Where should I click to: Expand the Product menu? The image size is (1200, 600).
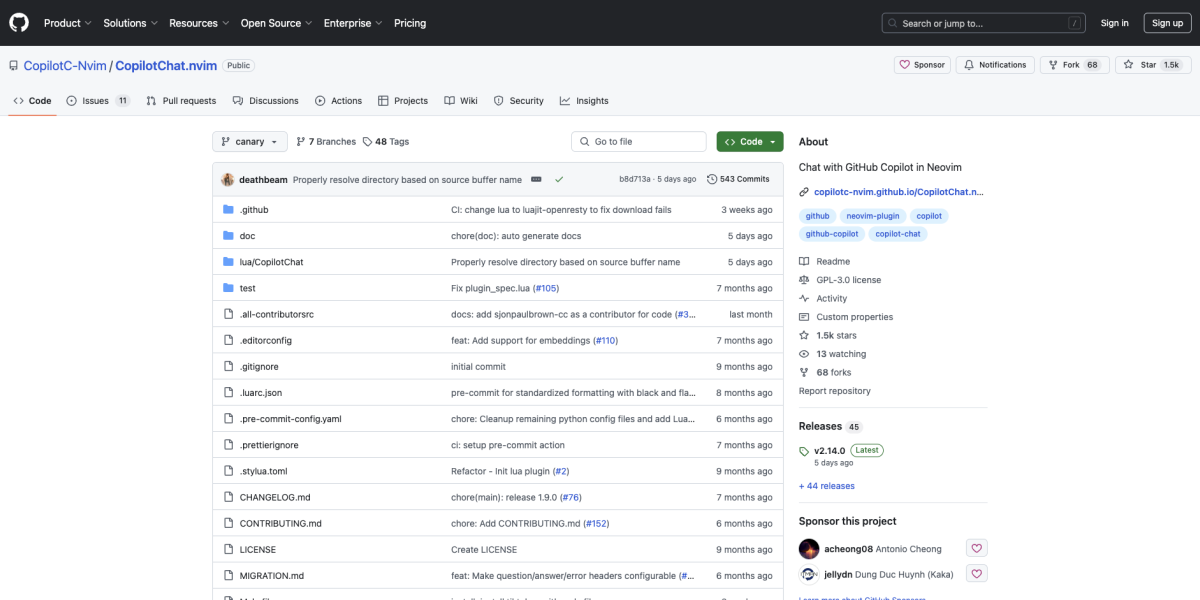66,22
